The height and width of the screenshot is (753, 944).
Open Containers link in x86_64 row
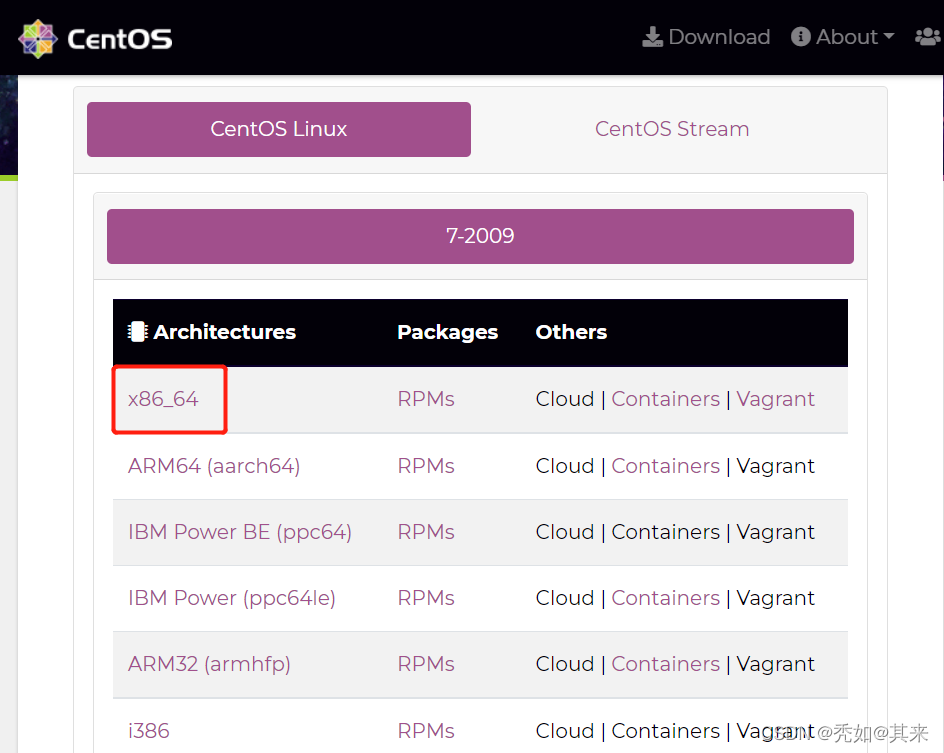(665, 399)
